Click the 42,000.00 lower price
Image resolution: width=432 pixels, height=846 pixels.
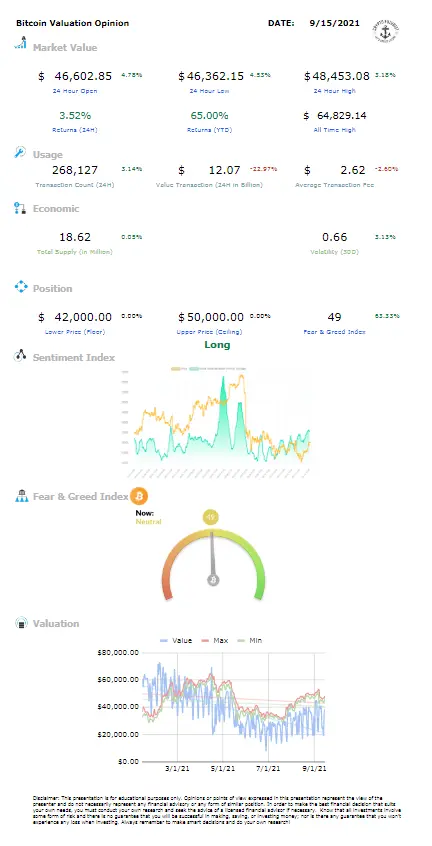click(83, 317)
